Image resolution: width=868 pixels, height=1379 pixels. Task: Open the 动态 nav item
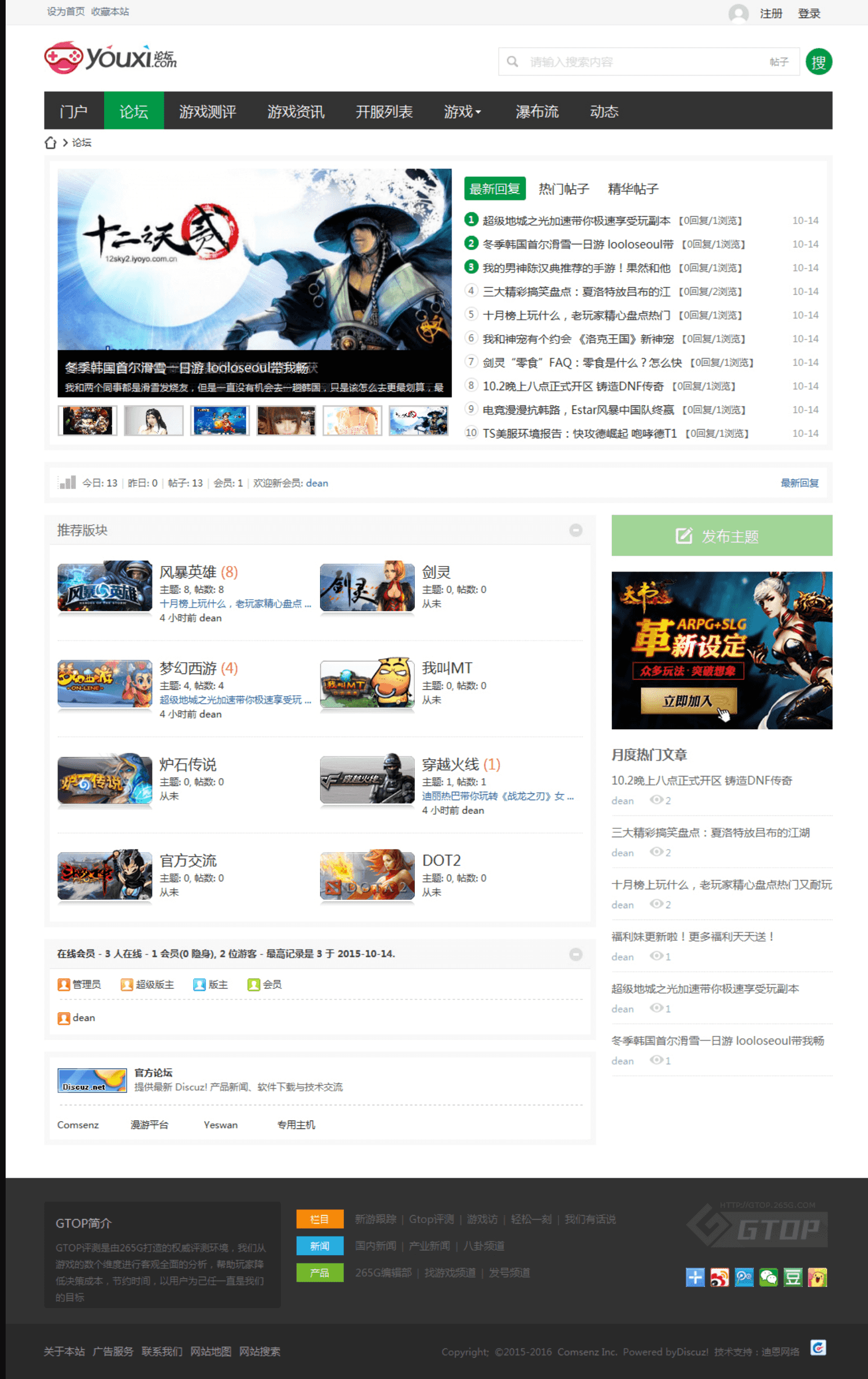pyautogui.click(x=604, y=111)
